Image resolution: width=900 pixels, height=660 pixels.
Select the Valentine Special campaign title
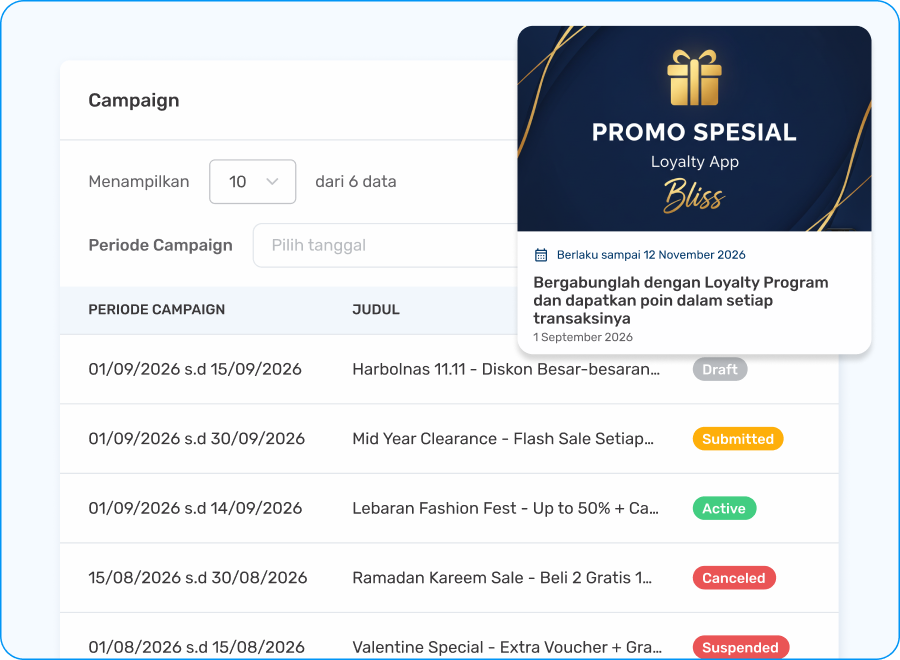tap(507, 647)
